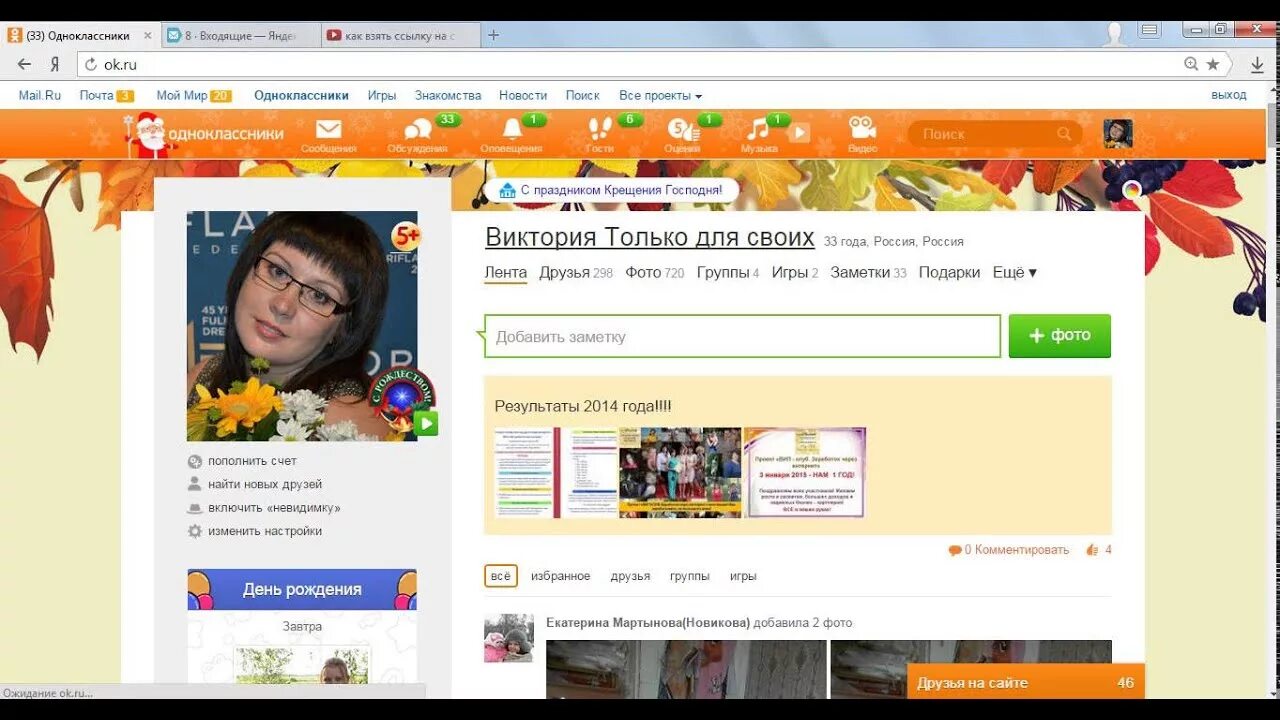Click выход logout link
1280x720 pixels.
tap(1229, 95)
